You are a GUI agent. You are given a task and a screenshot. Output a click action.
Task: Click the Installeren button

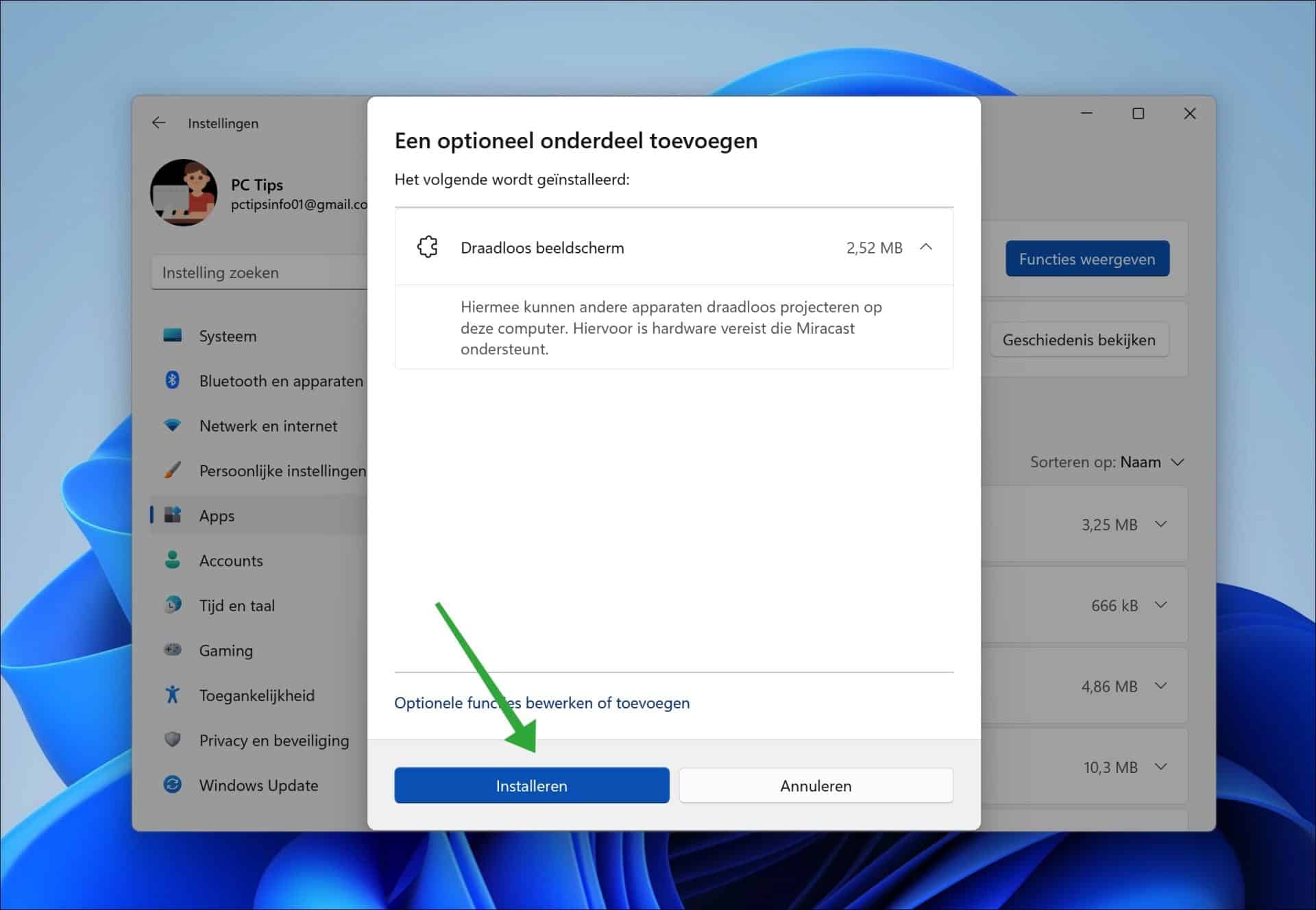pyautogui.click(x=531, y=785)
